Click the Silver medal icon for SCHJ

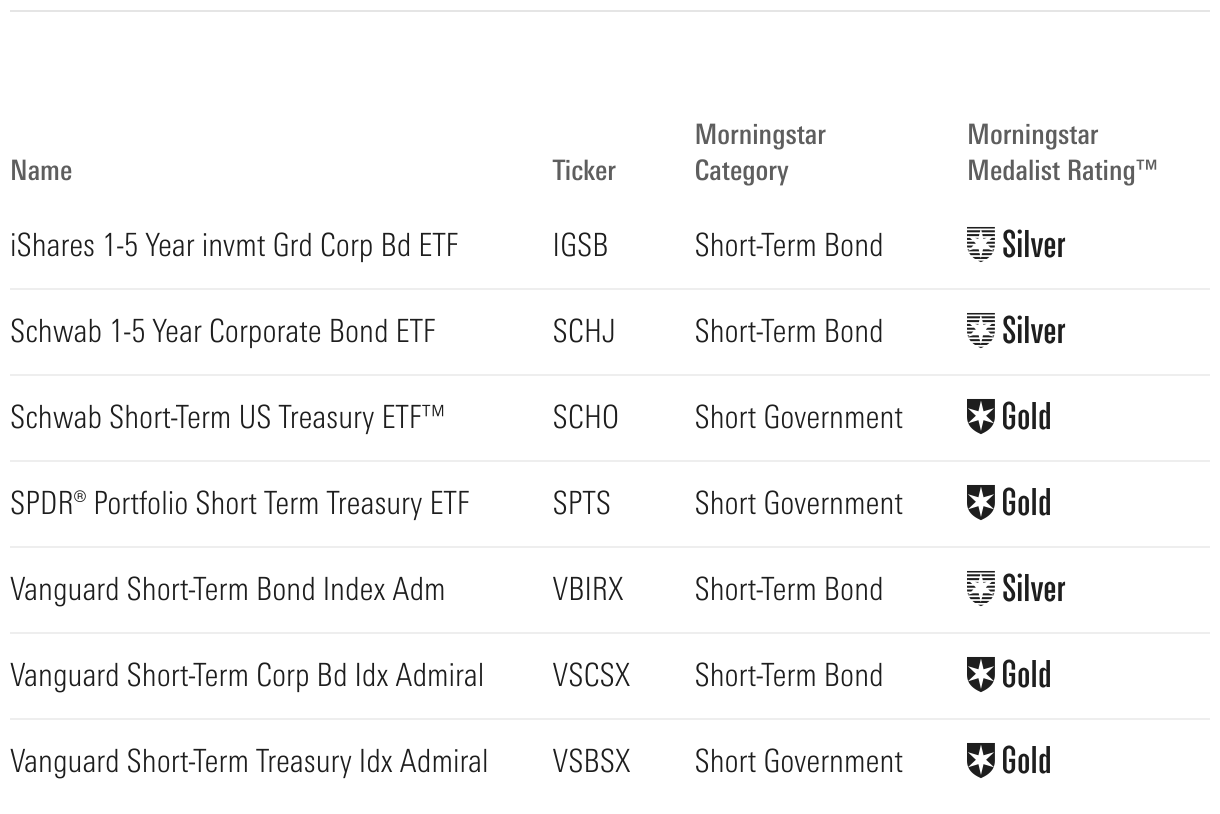pyautogui.click(x=981, y=331)
